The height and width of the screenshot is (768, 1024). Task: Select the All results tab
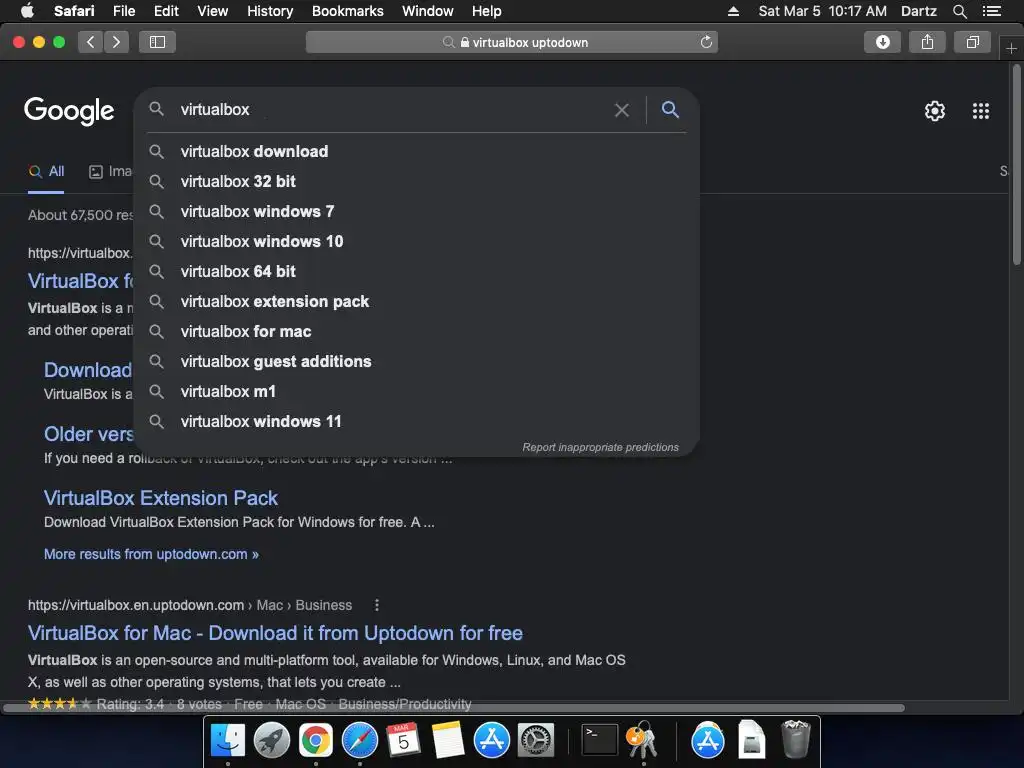(x=46, y=172)
